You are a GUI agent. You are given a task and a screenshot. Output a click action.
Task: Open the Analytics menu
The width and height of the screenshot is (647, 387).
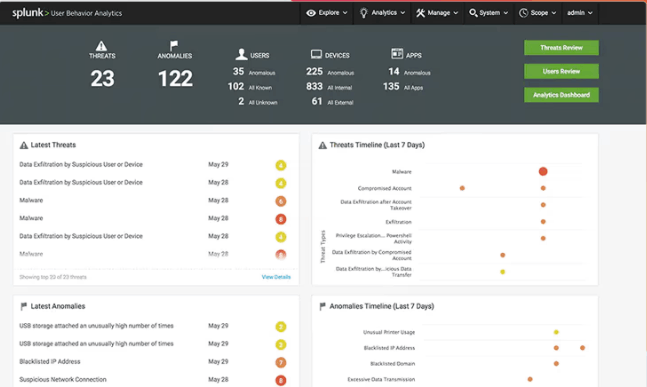[382, 13]
